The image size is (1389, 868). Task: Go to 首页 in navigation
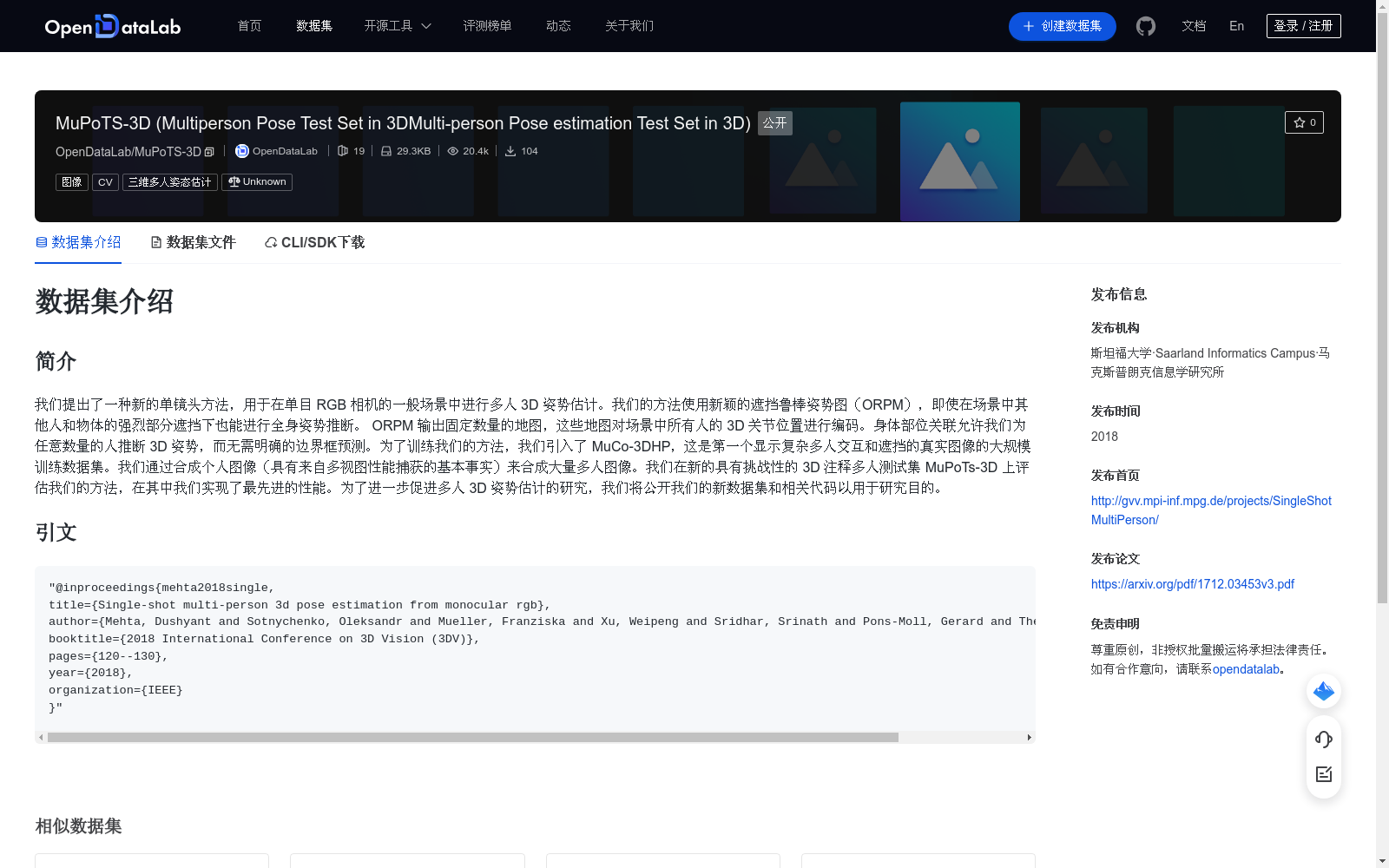pos(250,26)
